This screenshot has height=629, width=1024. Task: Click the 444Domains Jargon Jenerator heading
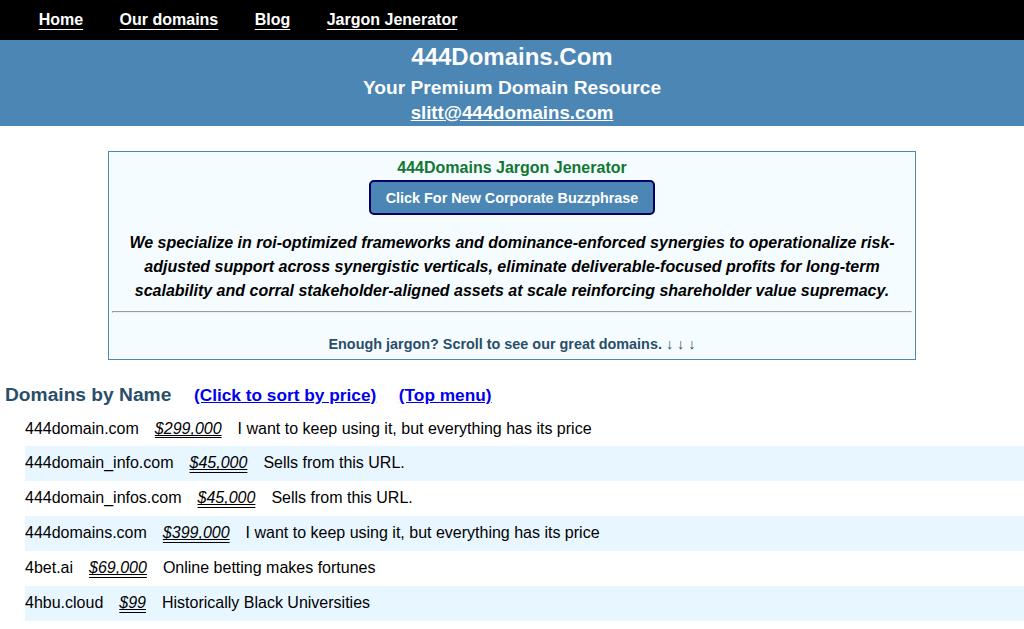point(511,168)
